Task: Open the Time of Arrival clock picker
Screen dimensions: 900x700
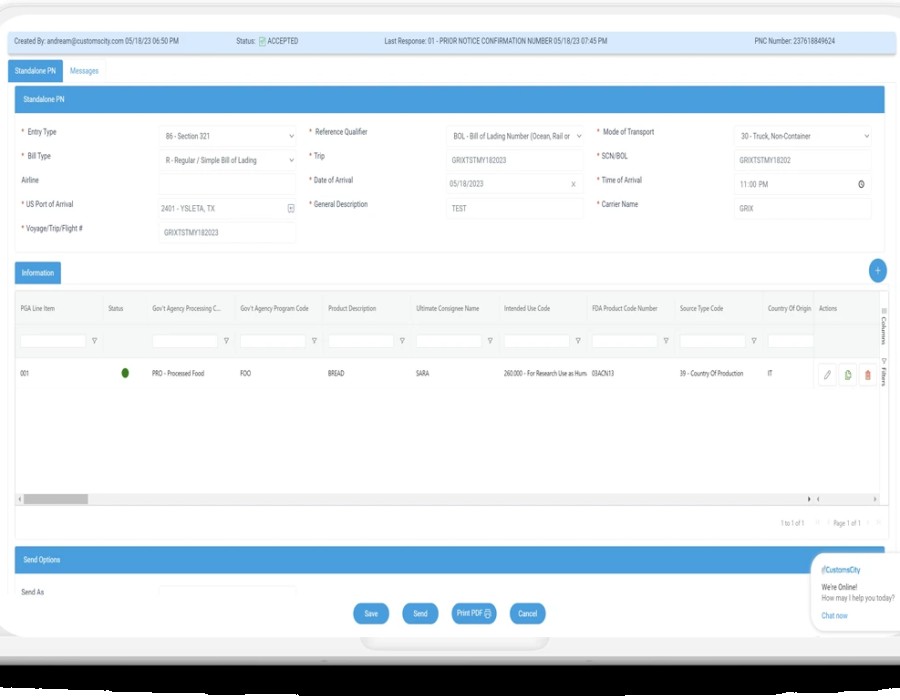Action: (x=861, y=184)
